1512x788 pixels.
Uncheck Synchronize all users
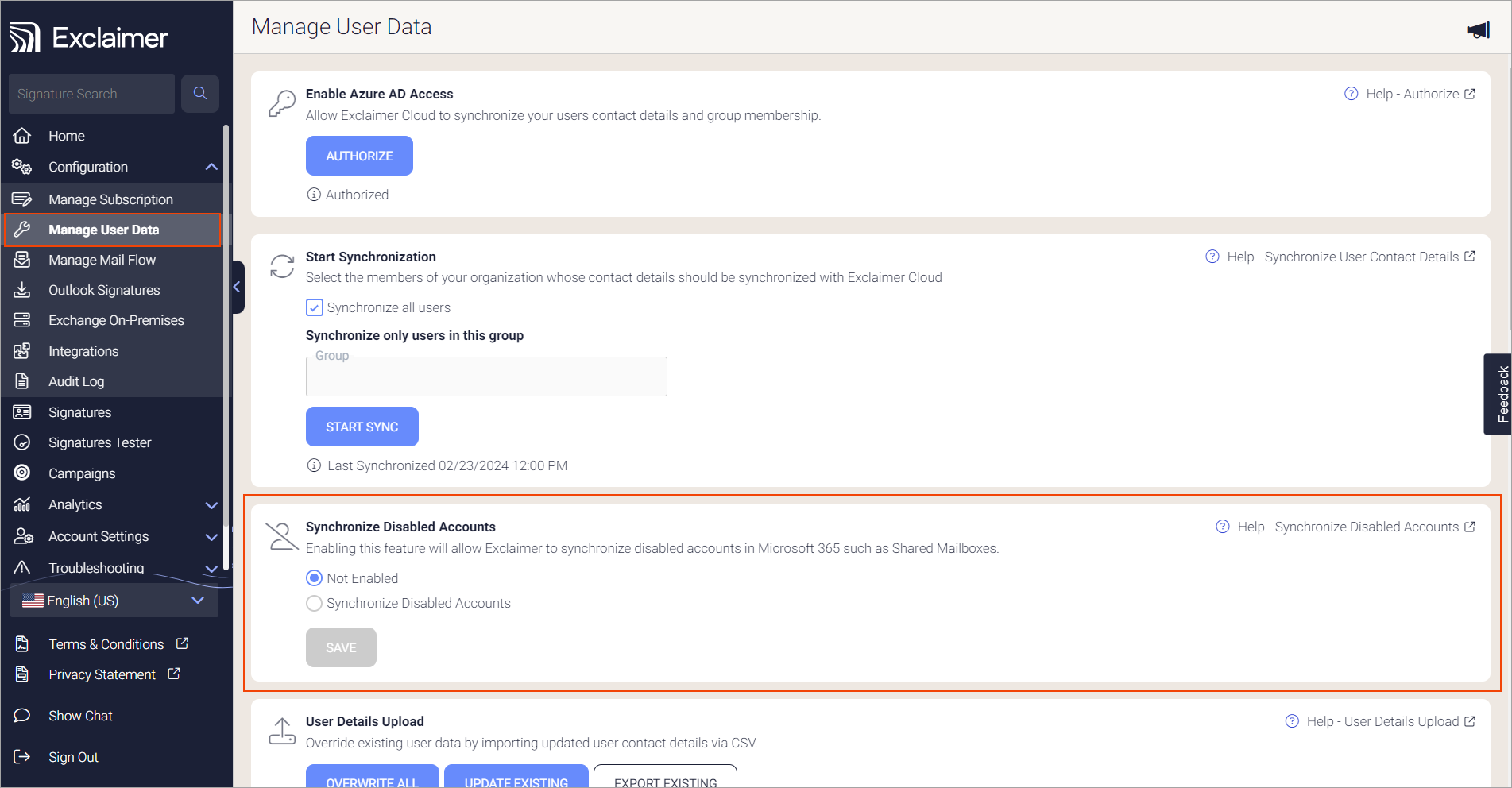[x=314, y=307]
